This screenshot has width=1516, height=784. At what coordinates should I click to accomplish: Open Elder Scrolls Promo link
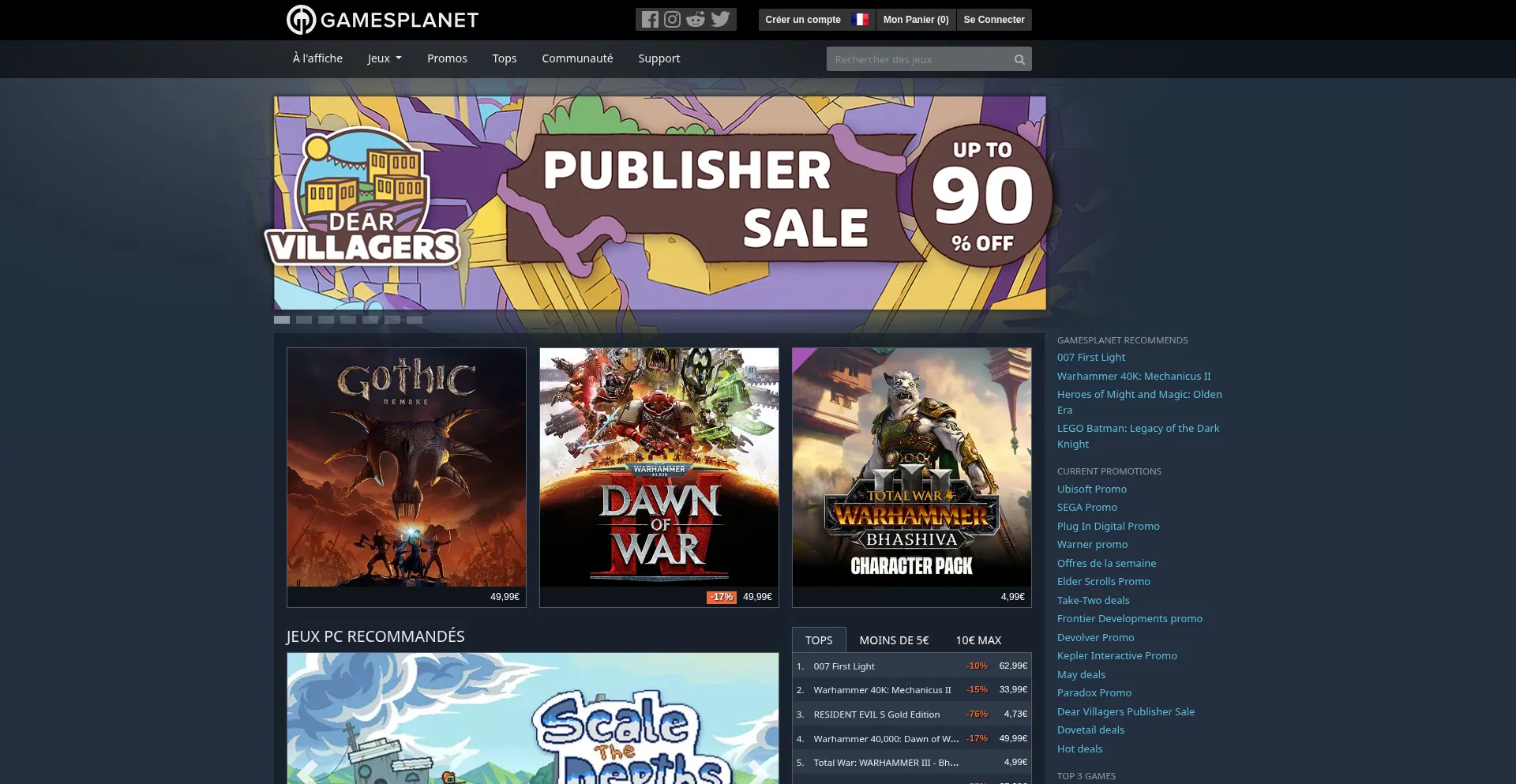pos(1104,582)
